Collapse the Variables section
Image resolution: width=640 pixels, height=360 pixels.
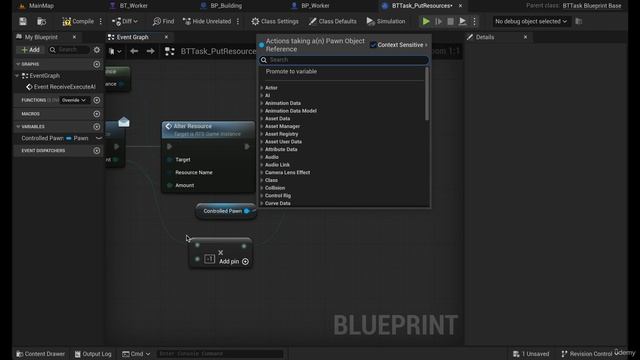pos(18,127)
